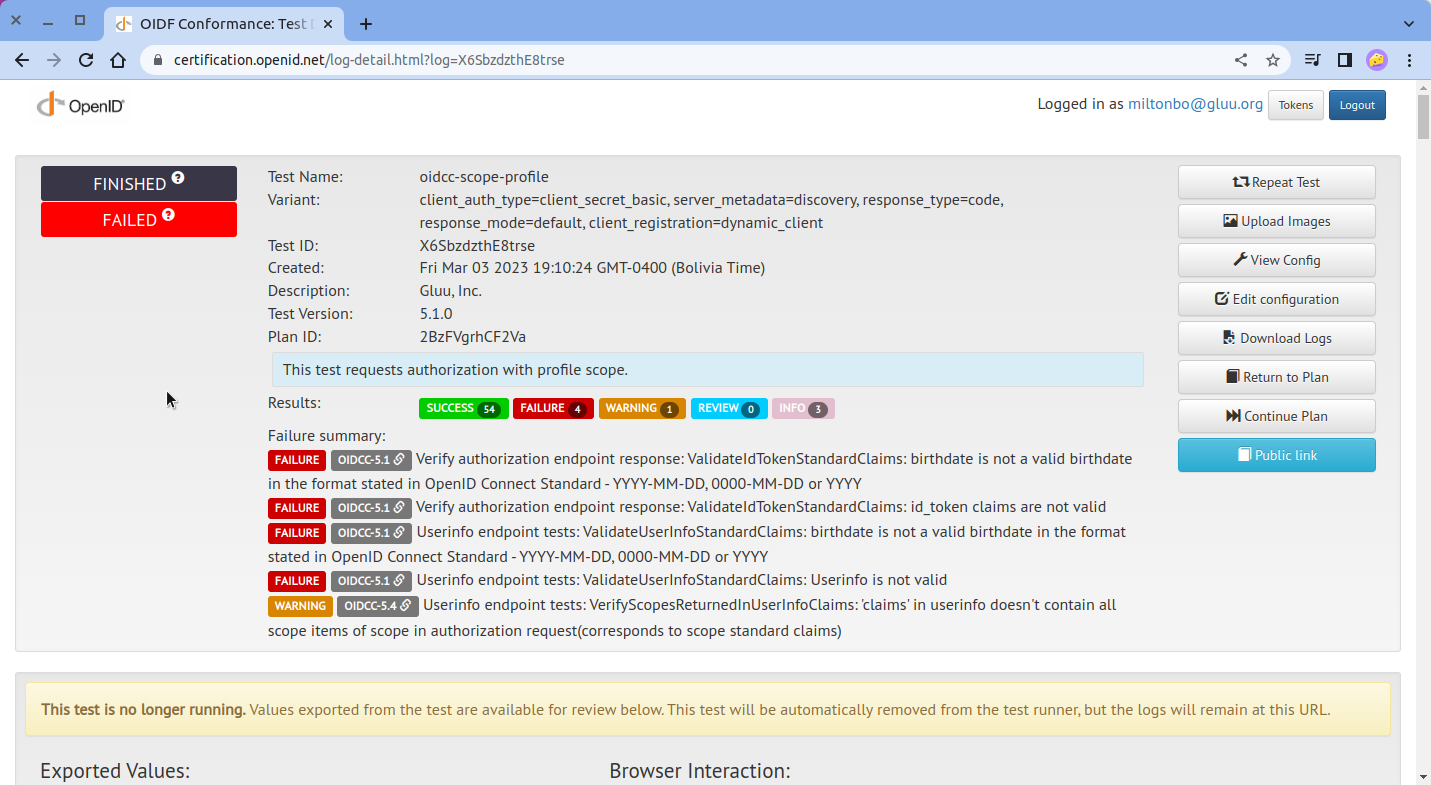Click the Description value Gluu, Inc.
Image resolution: width=1431 pixels, height=785 pixels.
click(x=450, y=291)
